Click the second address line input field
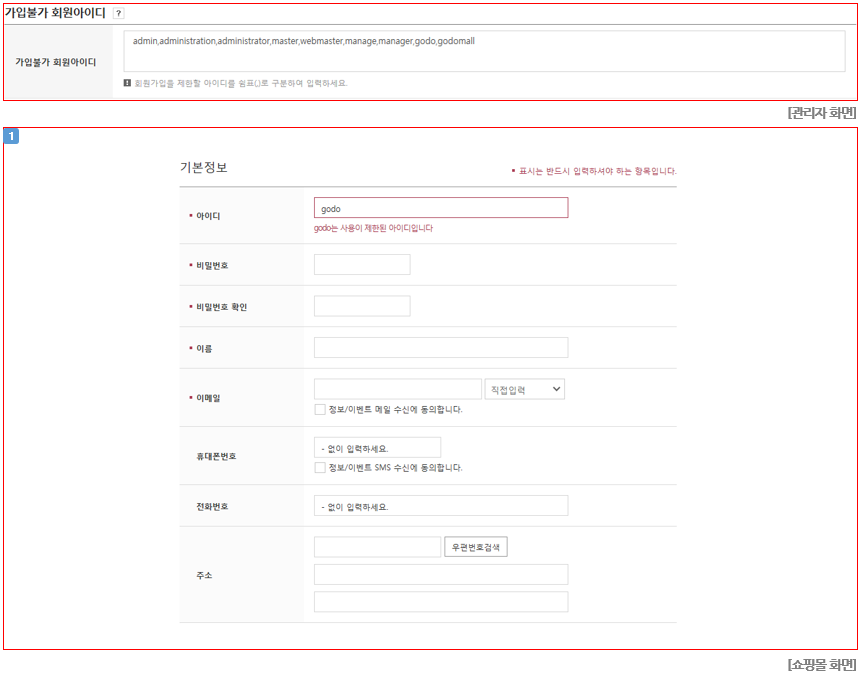The width and height of the screenshot is (861, 673). coord(441,602)
